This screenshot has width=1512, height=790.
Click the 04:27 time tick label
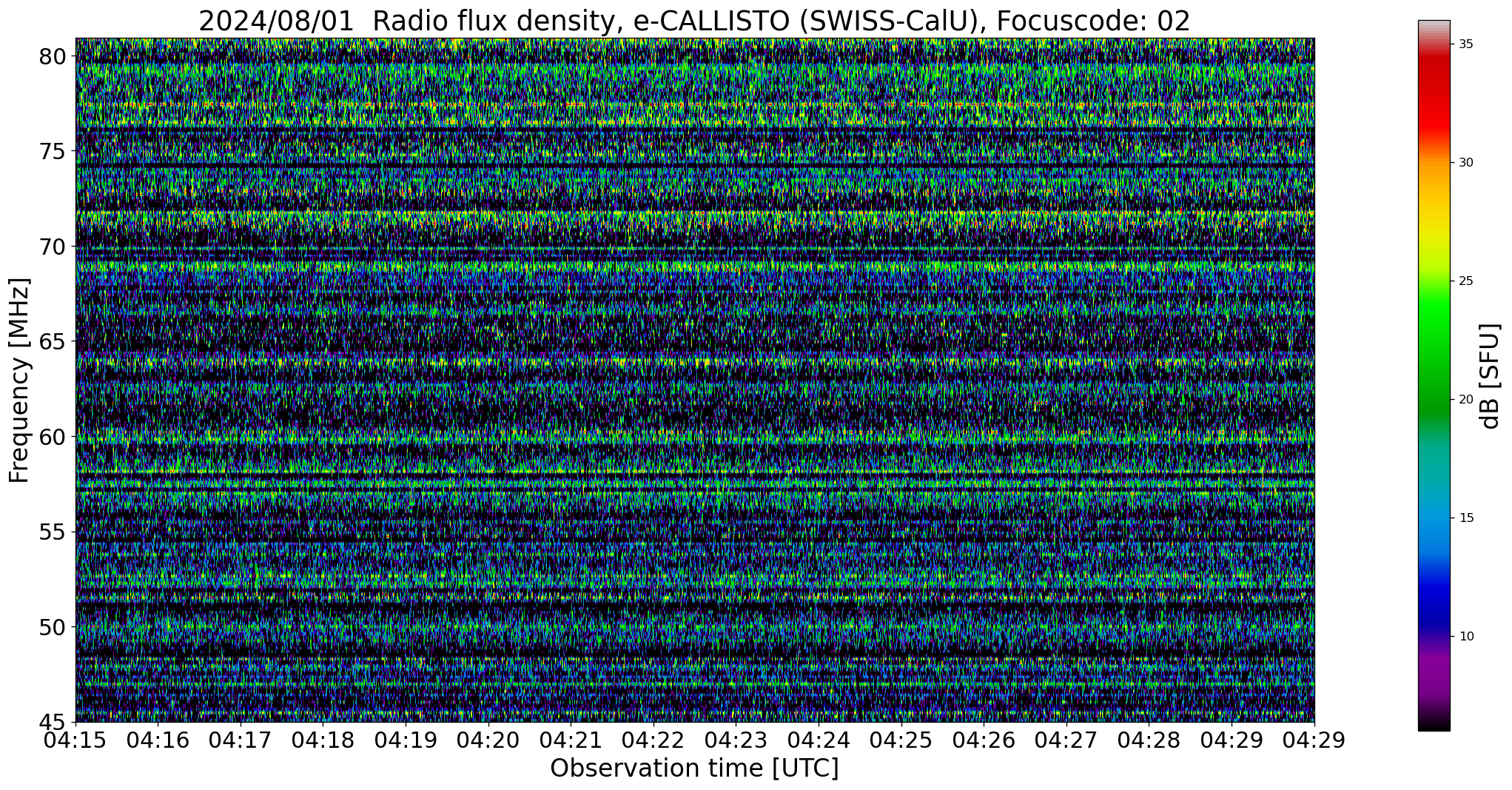click(x=1067, y=740)
